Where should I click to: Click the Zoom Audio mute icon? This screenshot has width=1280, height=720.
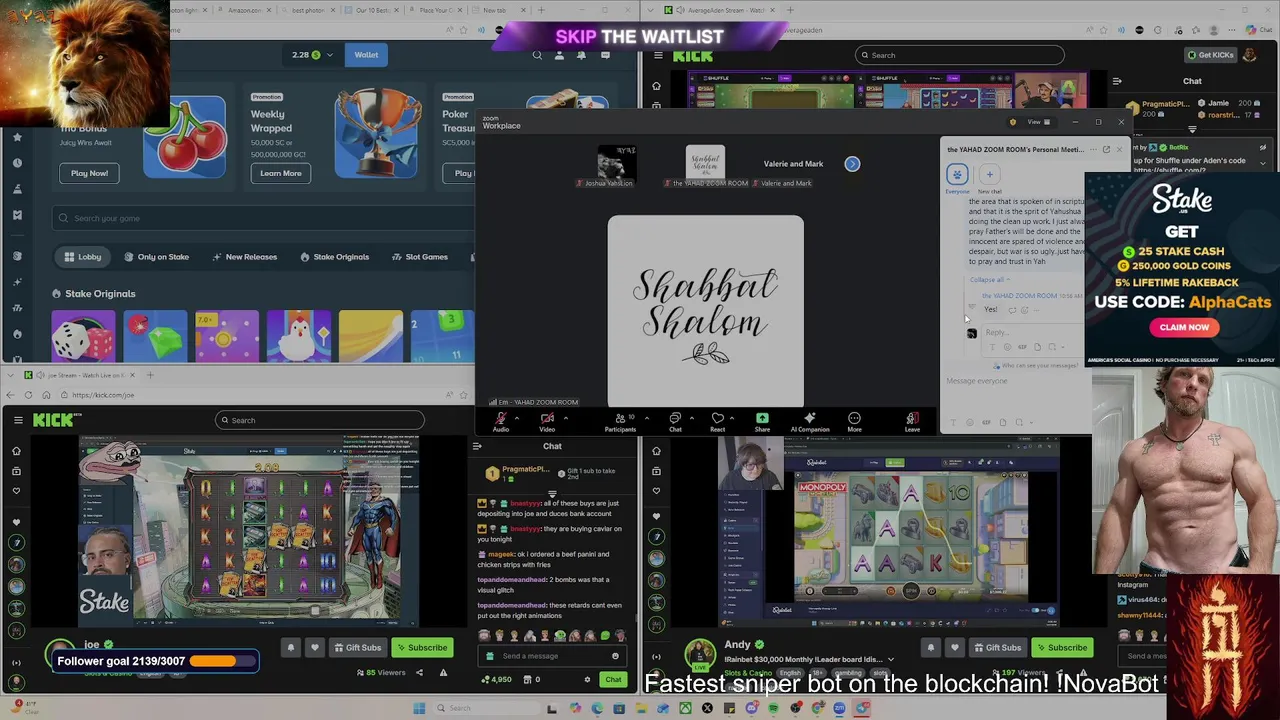point(501,418)
